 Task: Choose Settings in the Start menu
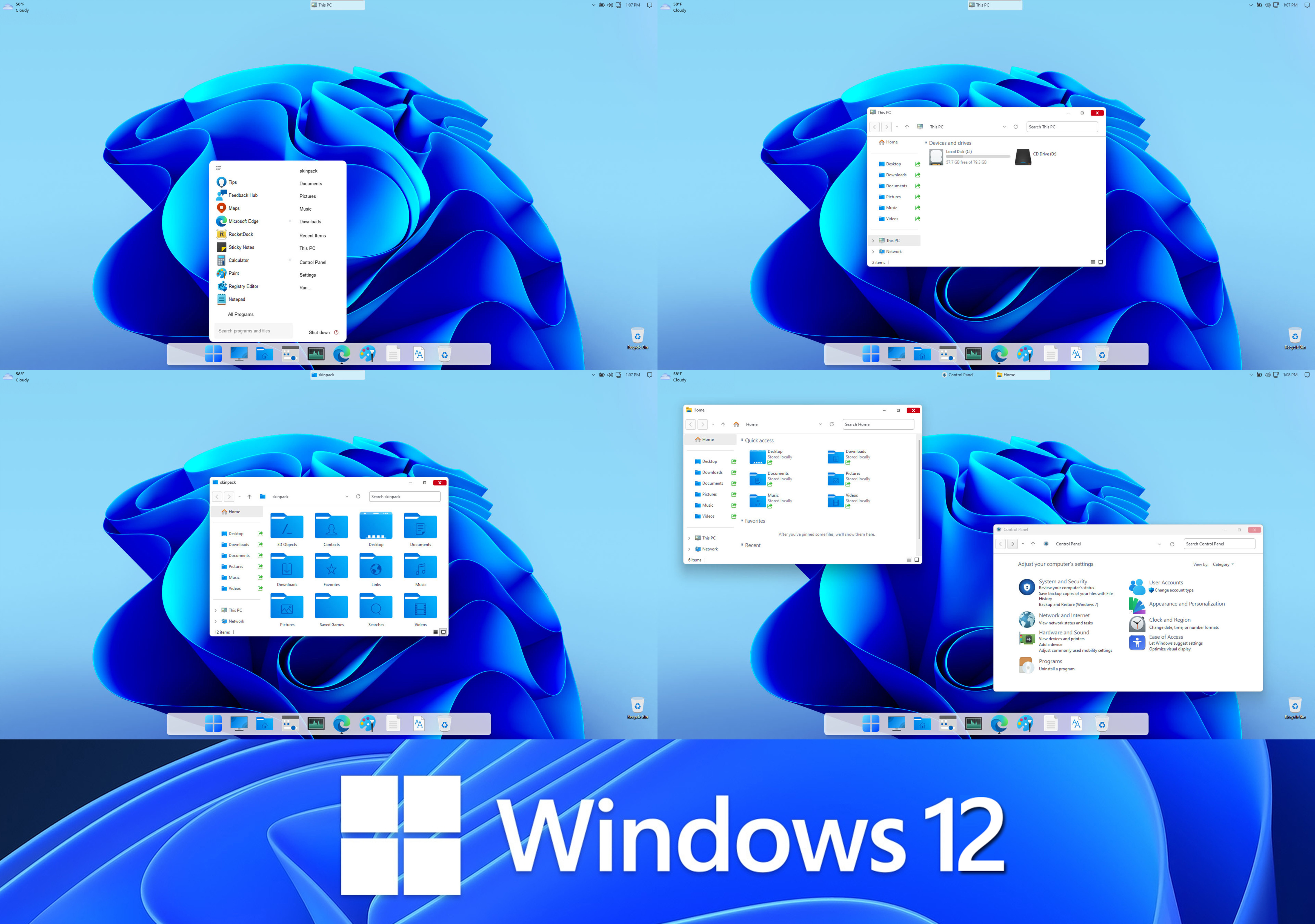308,276
